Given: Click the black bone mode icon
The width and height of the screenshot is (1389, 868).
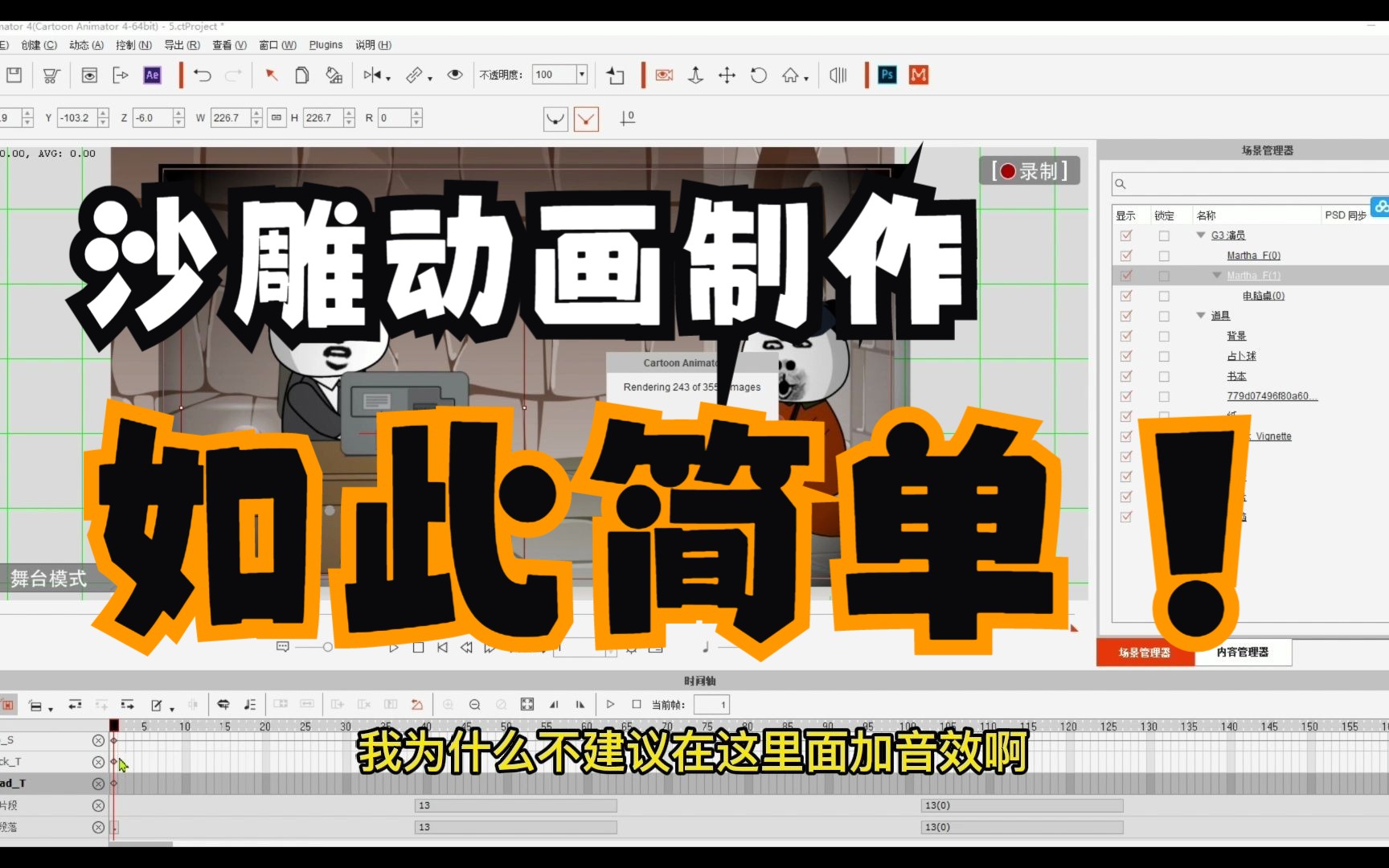Looking at the screenshot, I should 555,119.
